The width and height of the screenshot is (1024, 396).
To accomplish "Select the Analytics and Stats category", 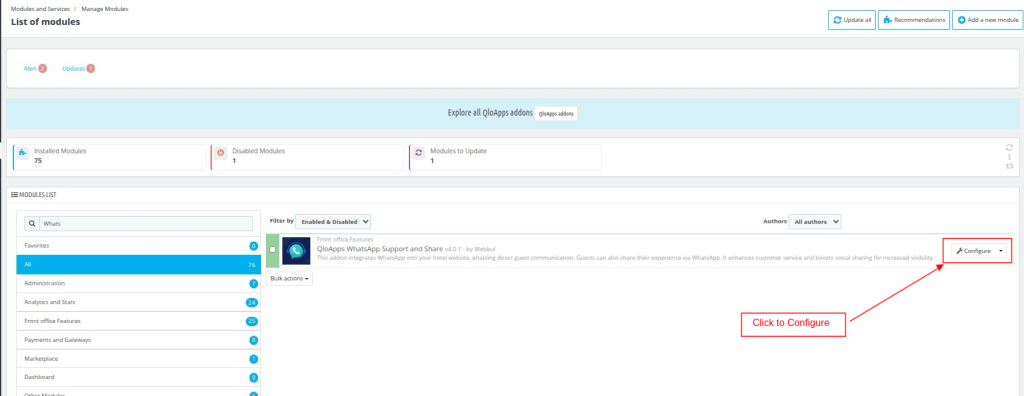I will pos(138,303).
